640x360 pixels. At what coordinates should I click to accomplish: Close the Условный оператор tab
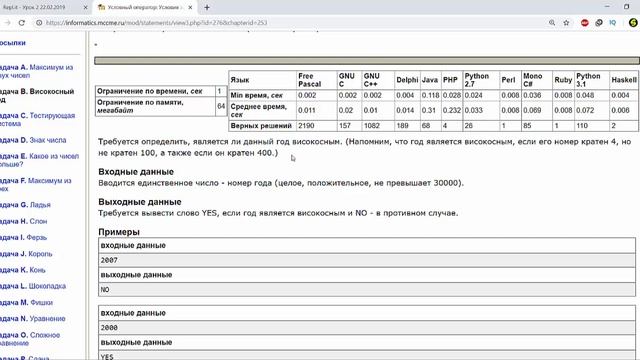190,7
